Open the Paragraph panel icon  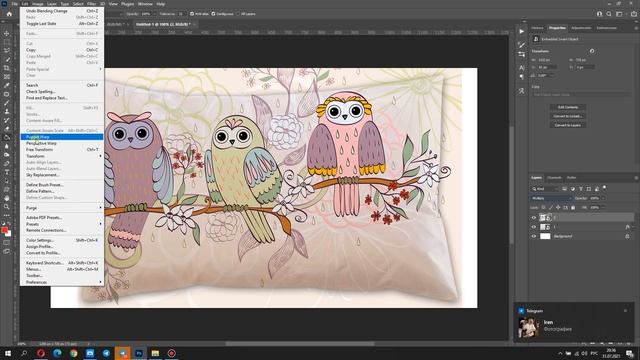pyautogui.click(x=522, y=76)
